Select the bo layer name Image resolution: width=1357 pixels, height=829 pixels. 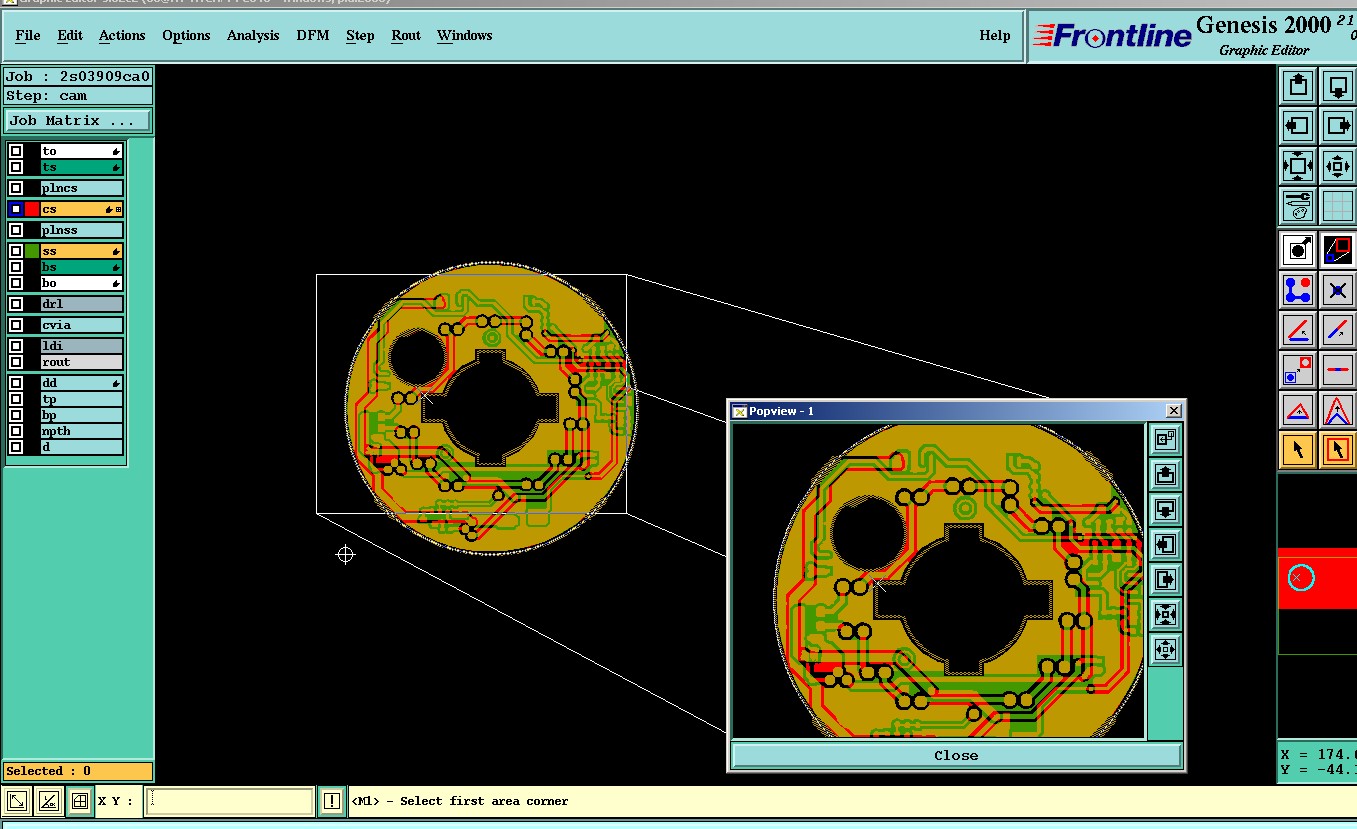82,283
